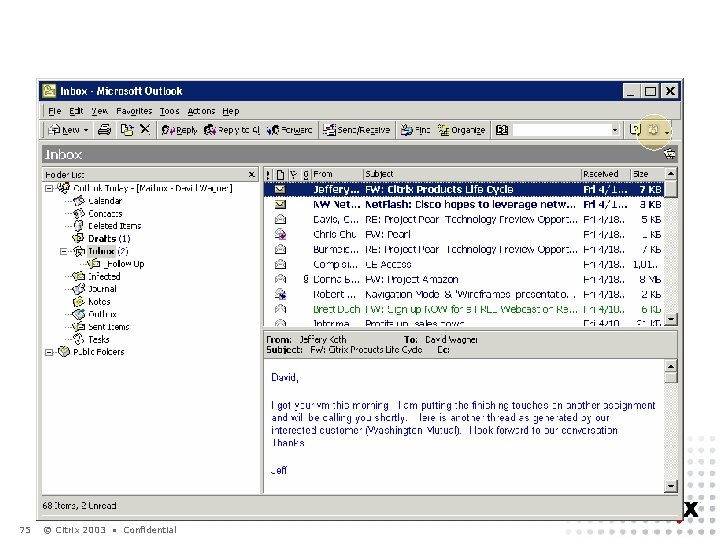This screenshot has height=540, width=720.
Task: Sort by the Importance column header
Action: (268, 174)
